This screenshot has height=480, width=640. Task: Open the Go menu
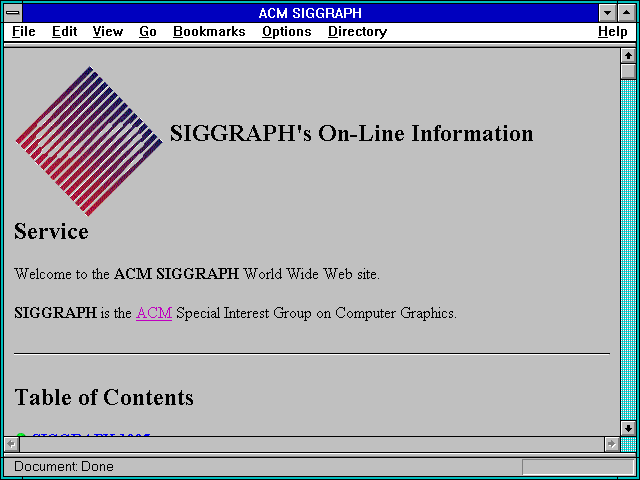pyautogui.click(x=148, y=32)
